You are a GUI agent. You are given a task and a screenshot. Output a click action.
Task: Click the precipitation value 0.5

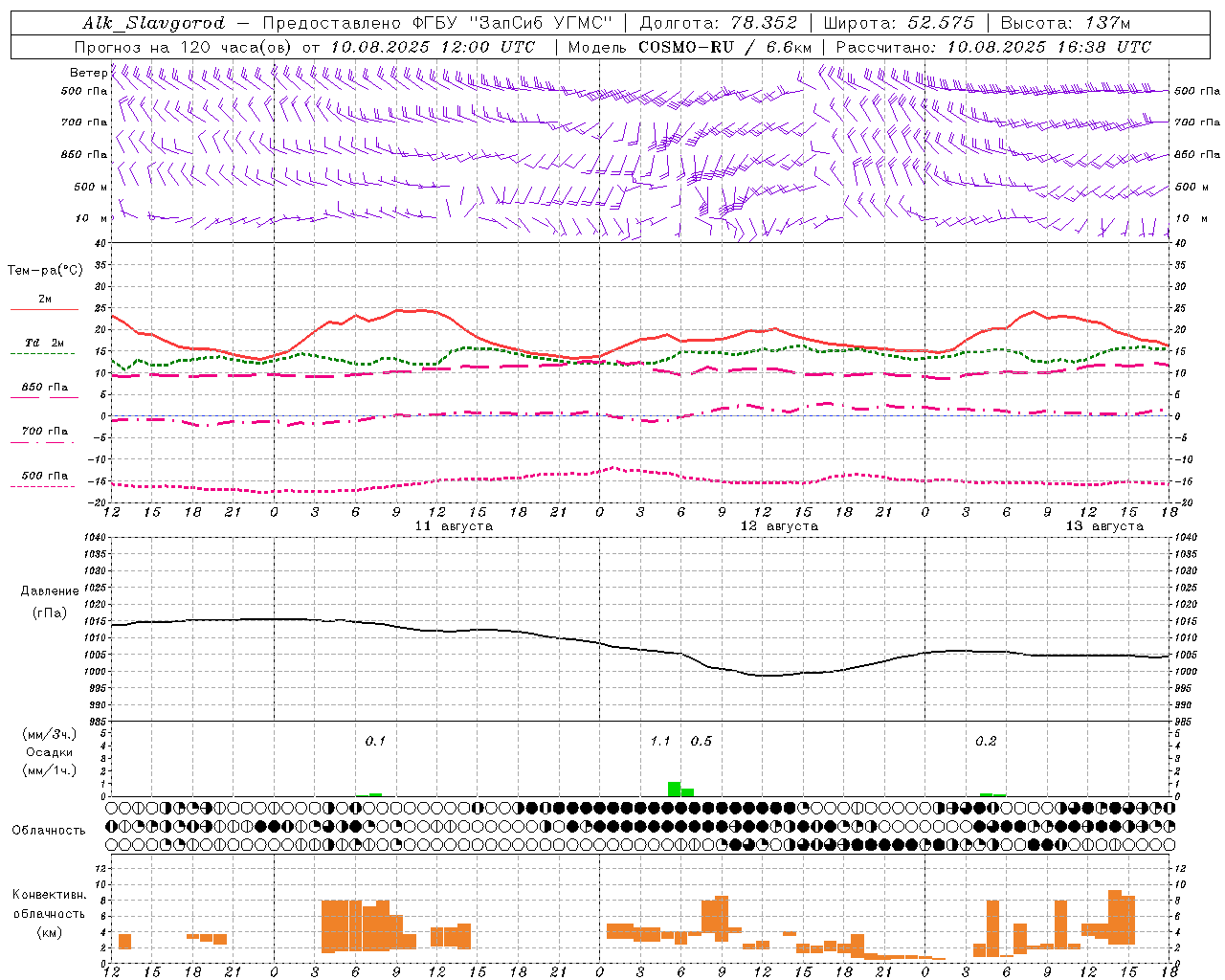pyautogui.click(x=702, y=741)
